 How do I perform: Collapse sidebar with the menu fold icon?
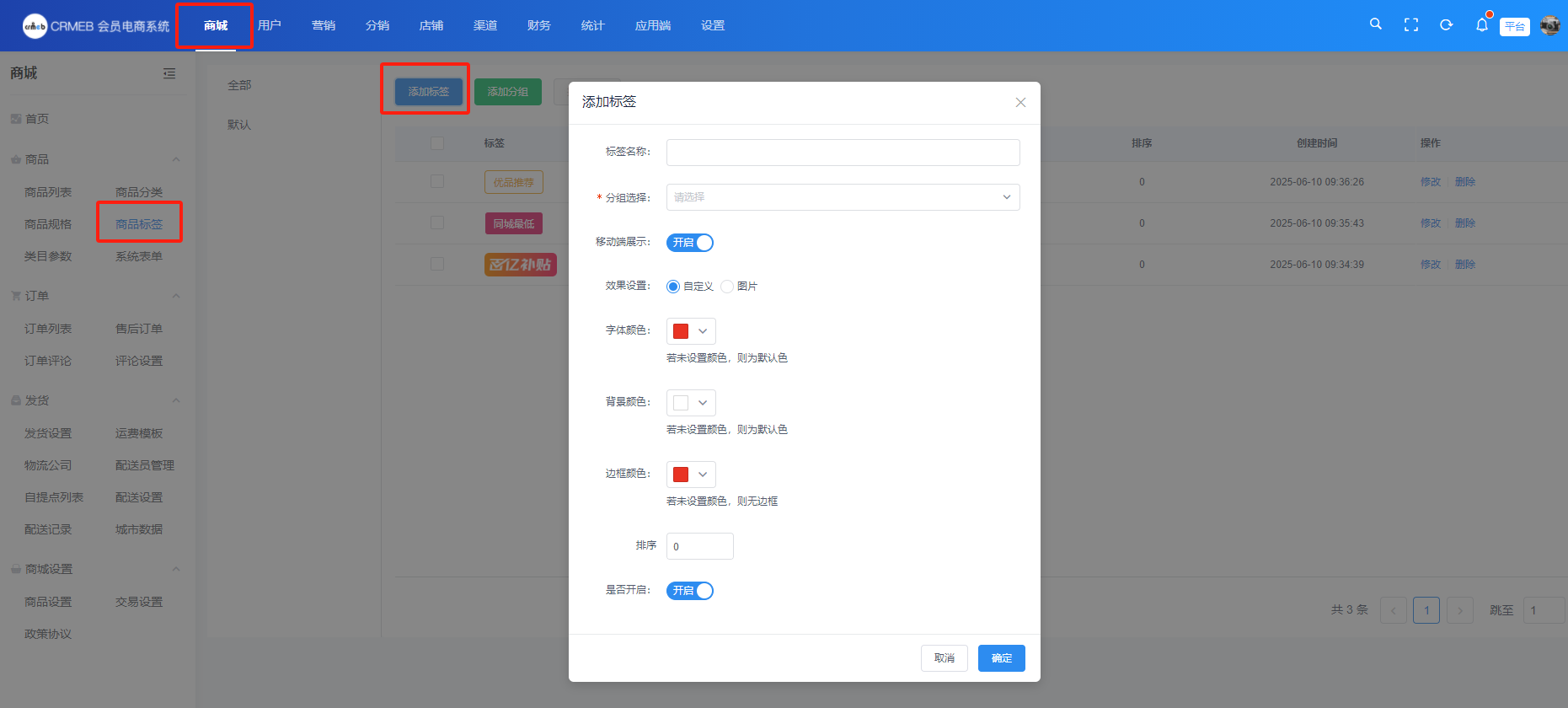169,73
